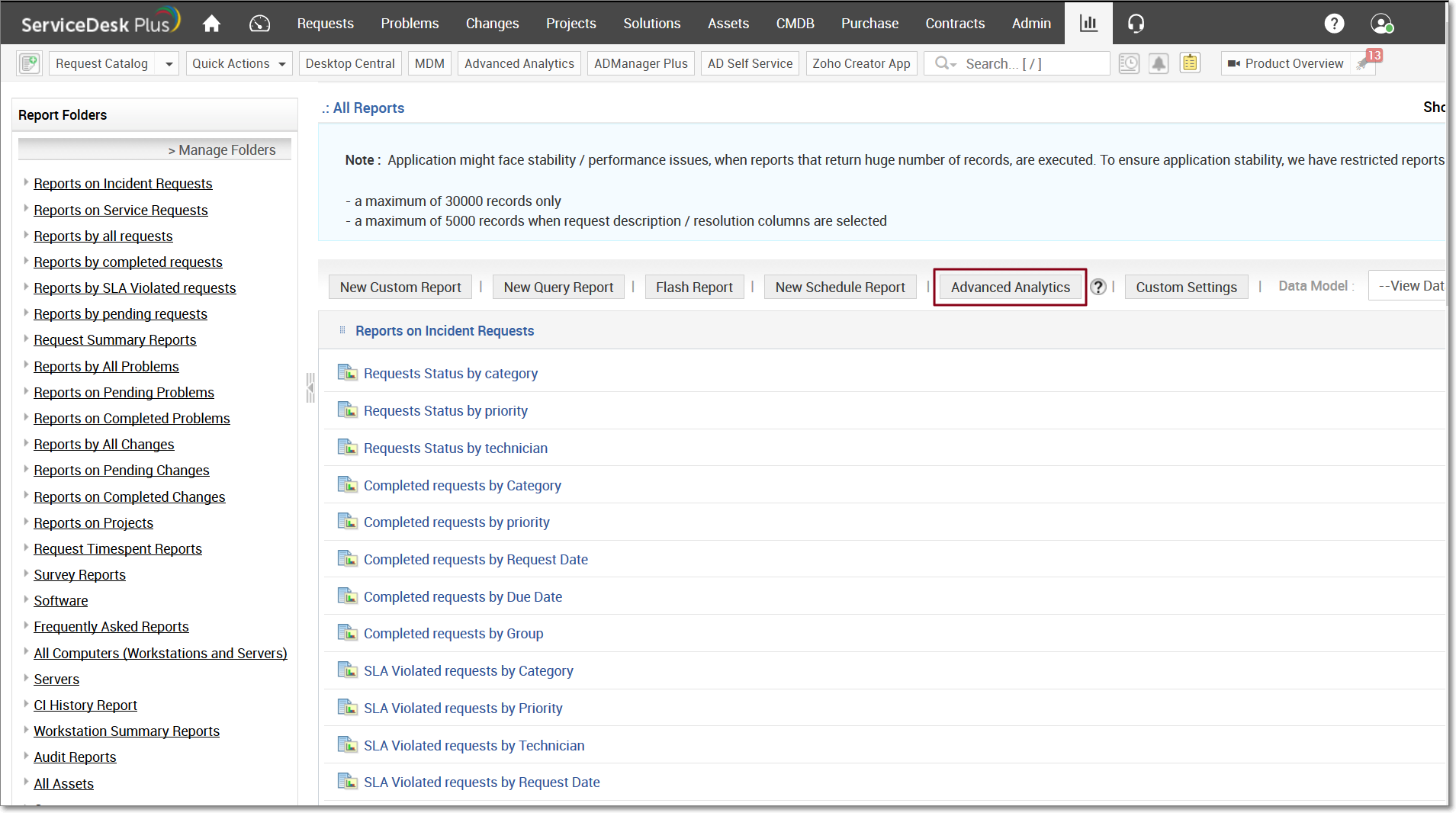Open the Quick Actions dropdown
This screenshot has width=1456, height=813.
tap(239, 64)
